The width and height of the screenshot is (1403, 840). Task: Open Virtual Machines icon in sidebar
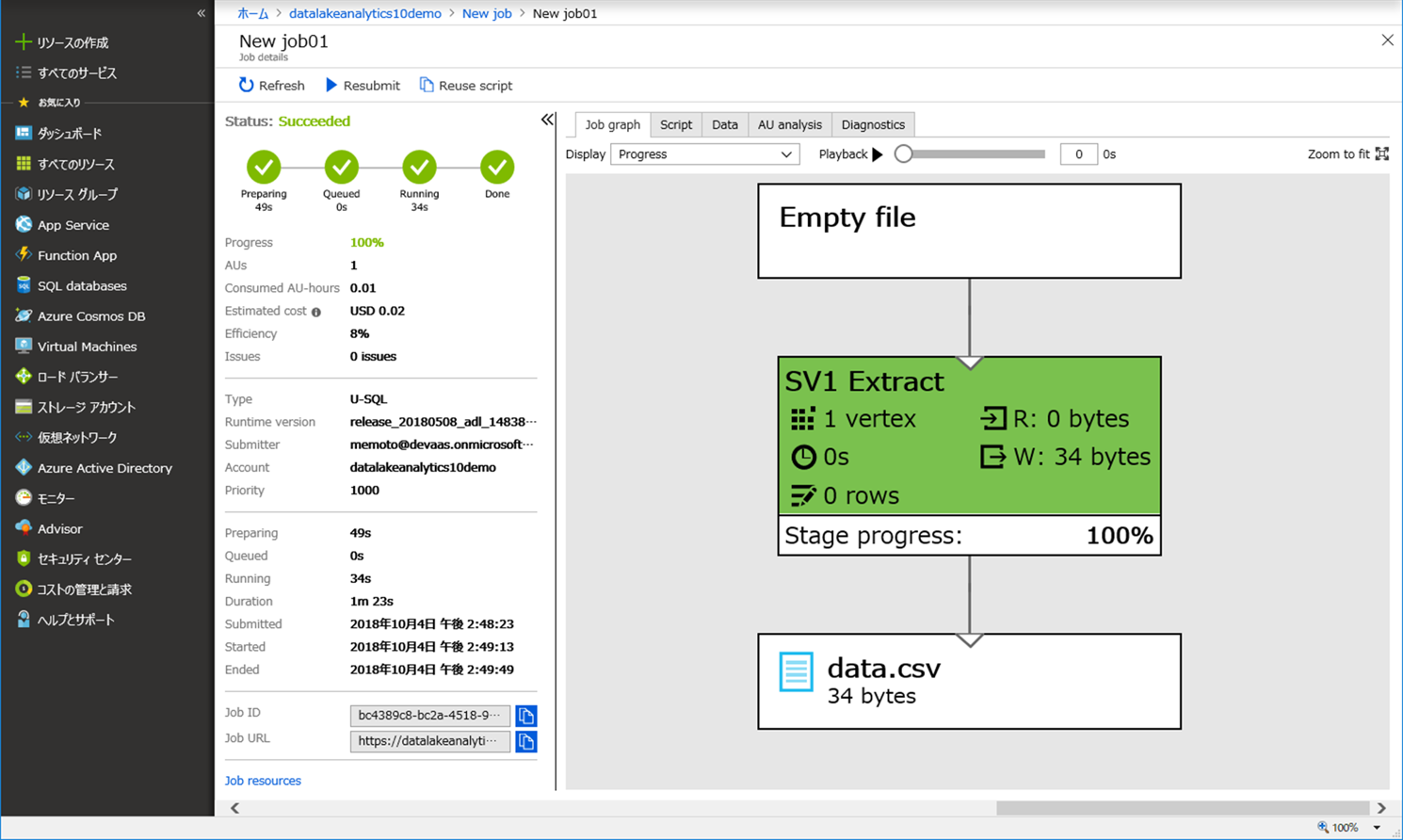[24, 347]
